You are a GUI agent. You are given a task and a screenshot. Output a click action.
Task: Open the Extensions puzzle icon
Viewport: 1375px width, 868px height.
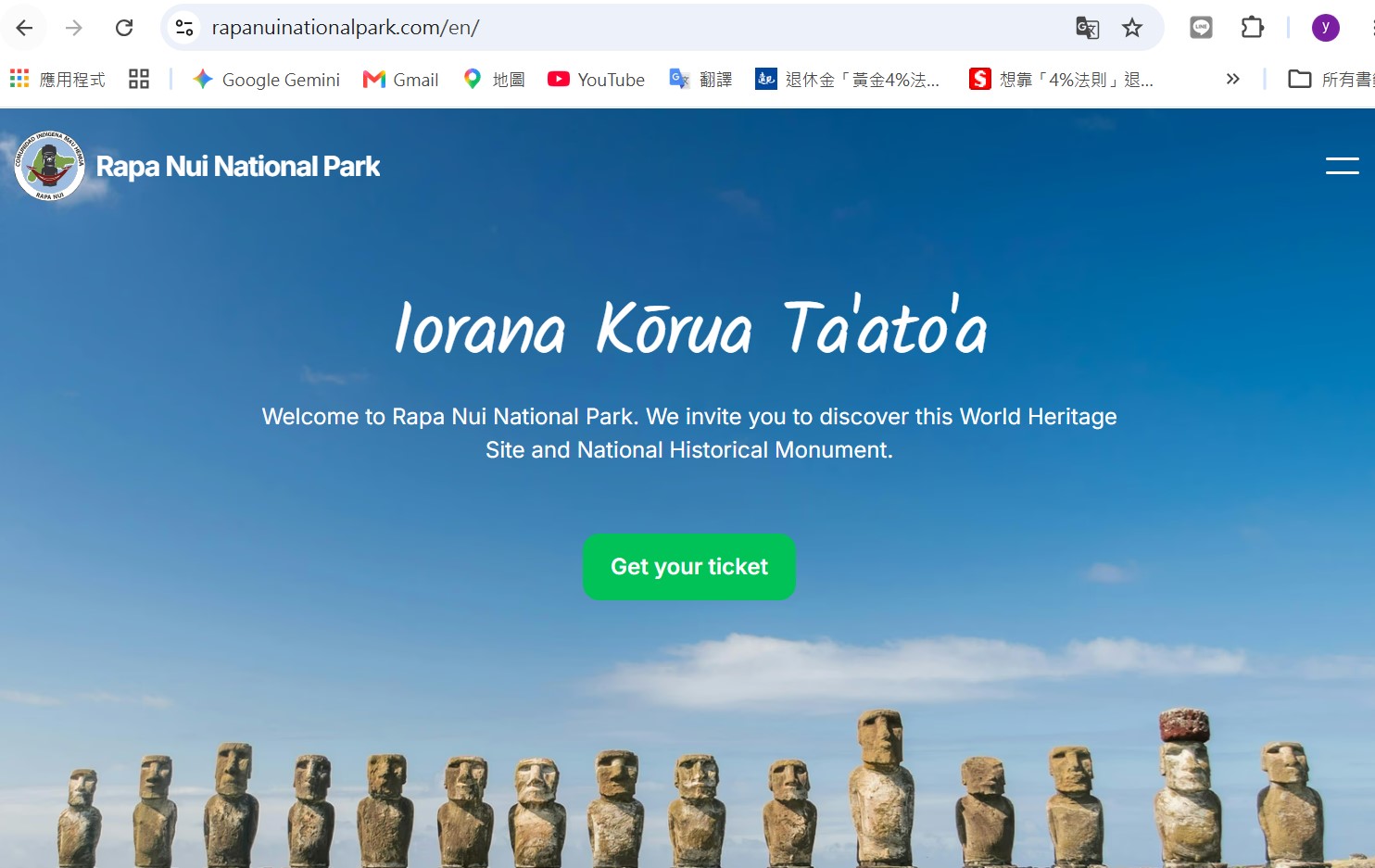[1252, 28]
